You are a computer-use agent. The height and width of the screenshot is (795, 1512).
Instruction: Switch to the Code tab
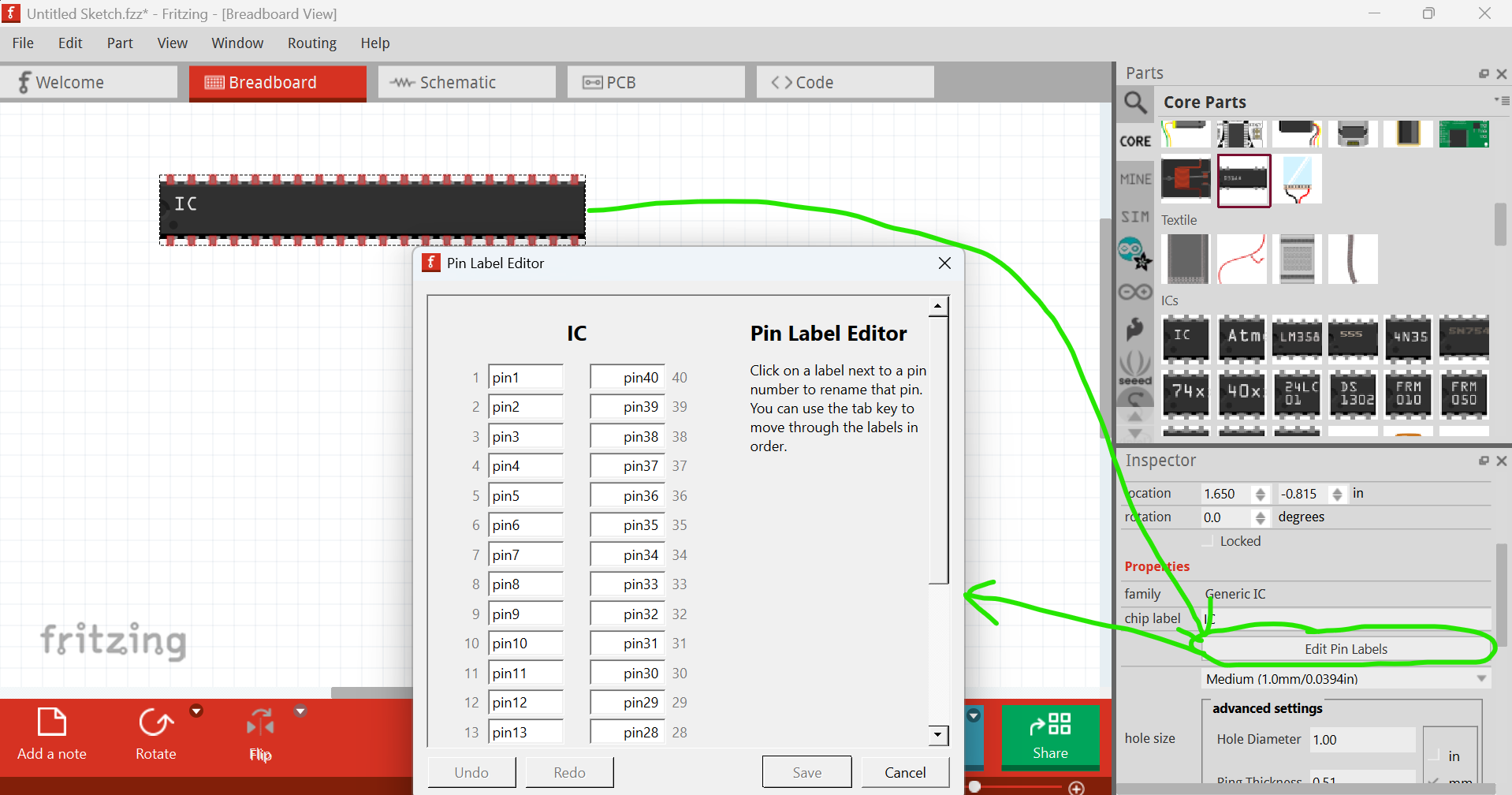point(845,82)
